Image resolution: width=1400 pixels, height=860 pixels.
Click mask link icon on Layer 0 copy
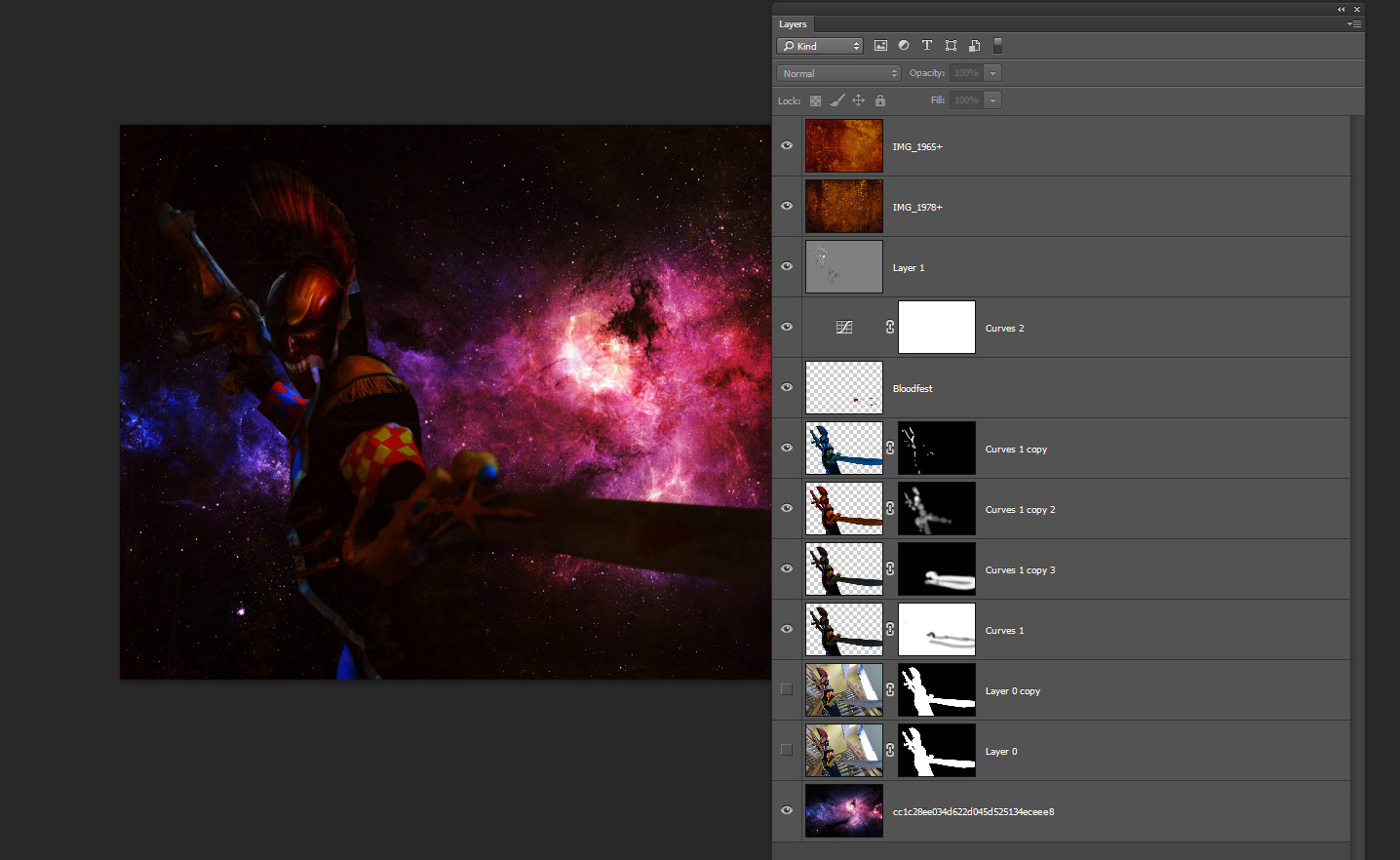(x=890, y=690)
